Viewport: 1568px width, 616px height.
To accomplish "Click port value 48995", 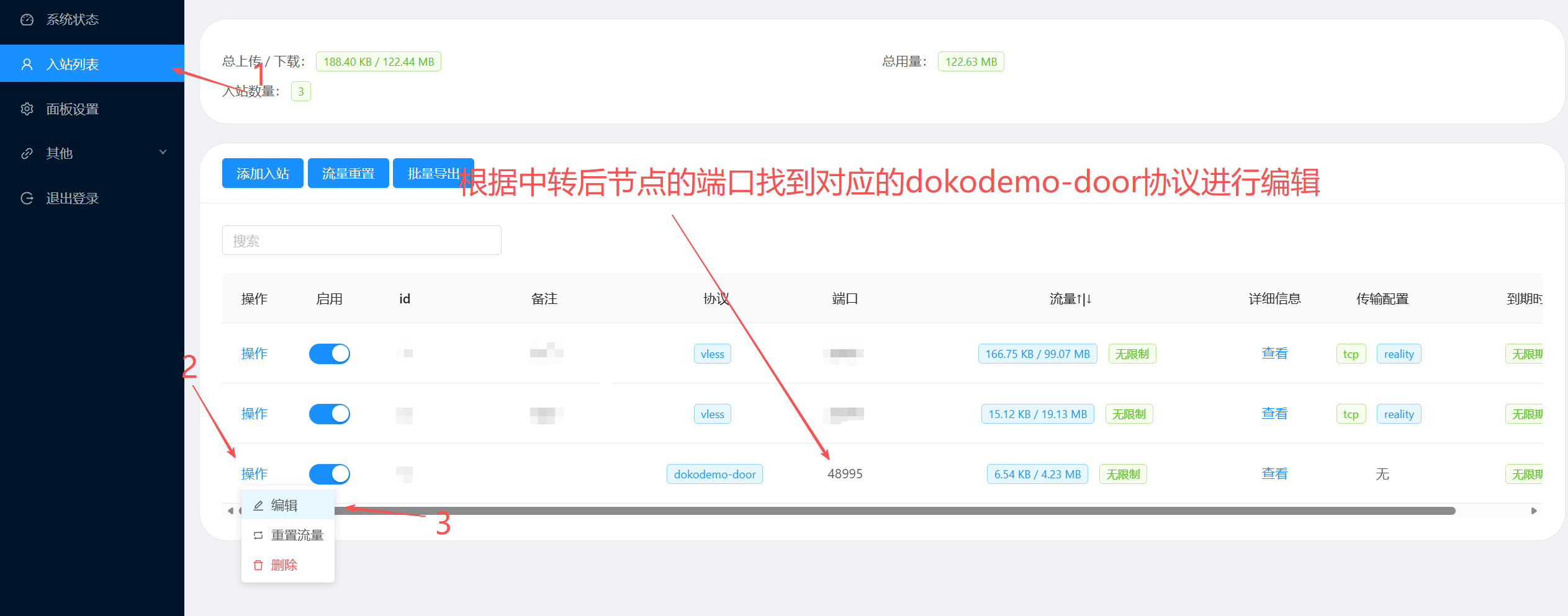I will pos(845,474).
